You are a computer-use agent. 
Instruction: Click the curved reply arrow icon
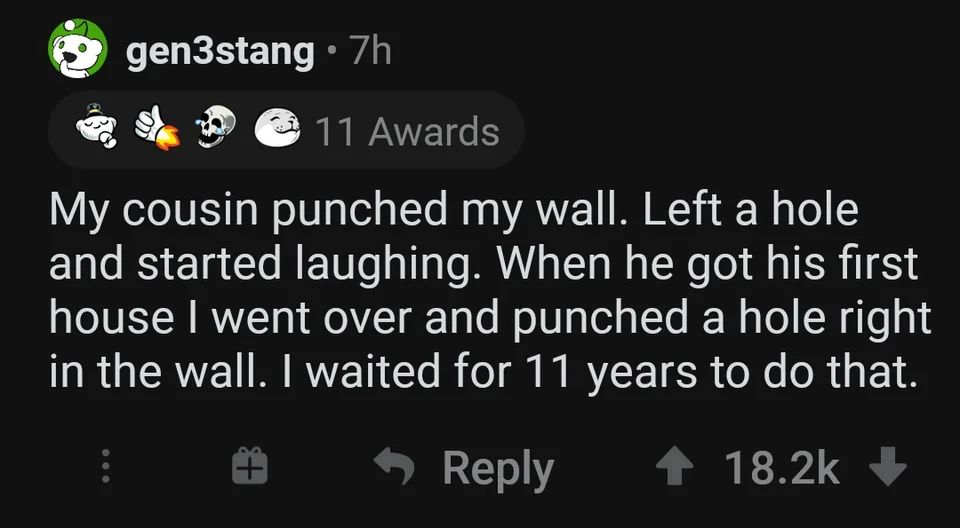(396, 468)
